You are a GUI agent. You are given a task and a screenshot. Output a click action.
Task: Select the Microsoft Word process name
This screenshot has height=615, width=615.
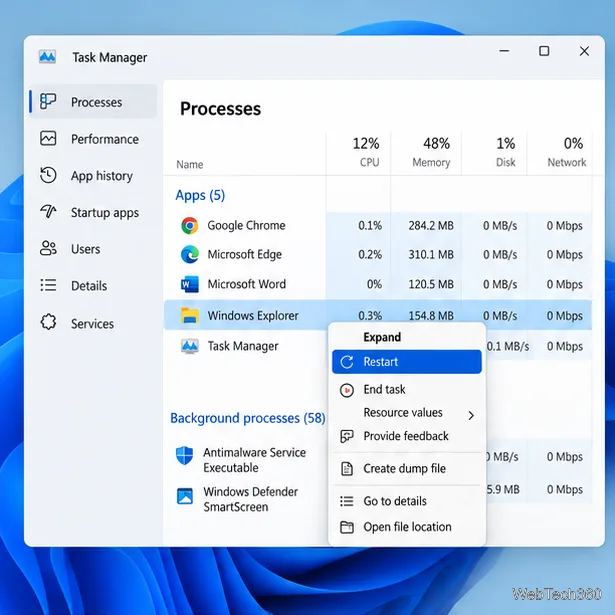pos(246,284)
